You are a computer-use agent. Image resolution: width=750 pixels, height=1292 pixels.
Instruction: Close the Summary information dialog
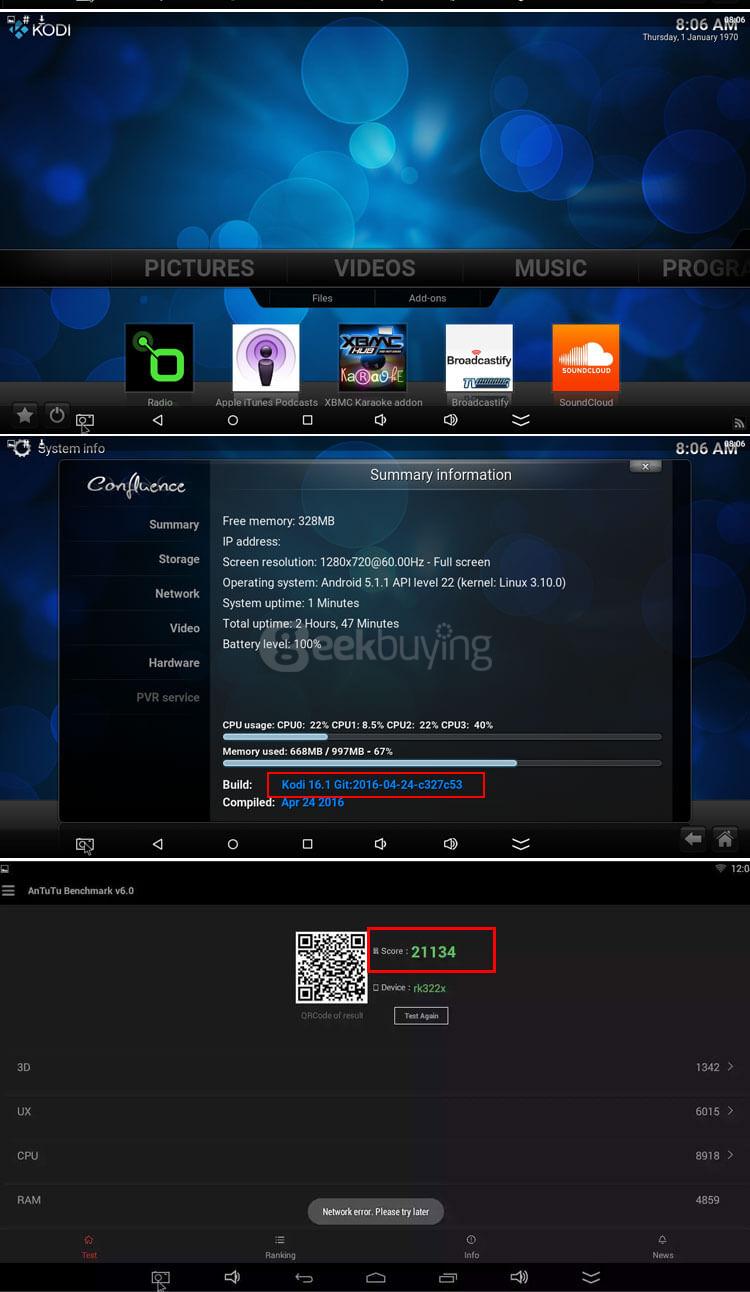tap(645, 466)
